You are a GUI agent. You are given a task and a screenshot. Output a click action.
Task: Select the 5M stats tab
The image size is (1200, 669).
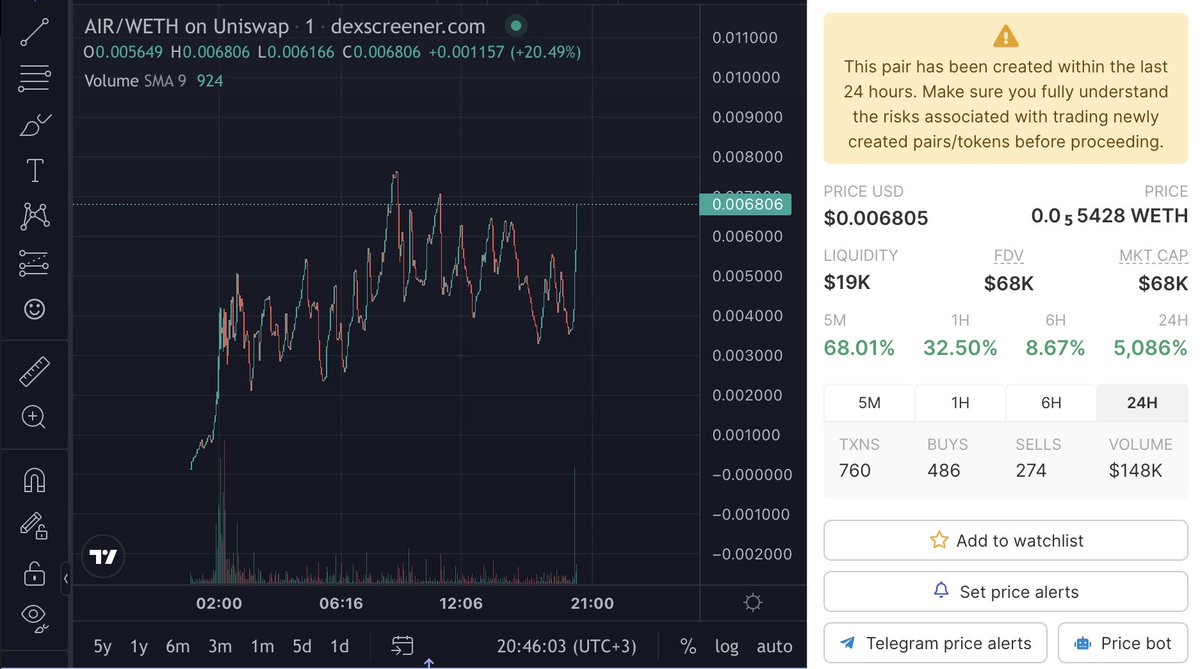869,403
